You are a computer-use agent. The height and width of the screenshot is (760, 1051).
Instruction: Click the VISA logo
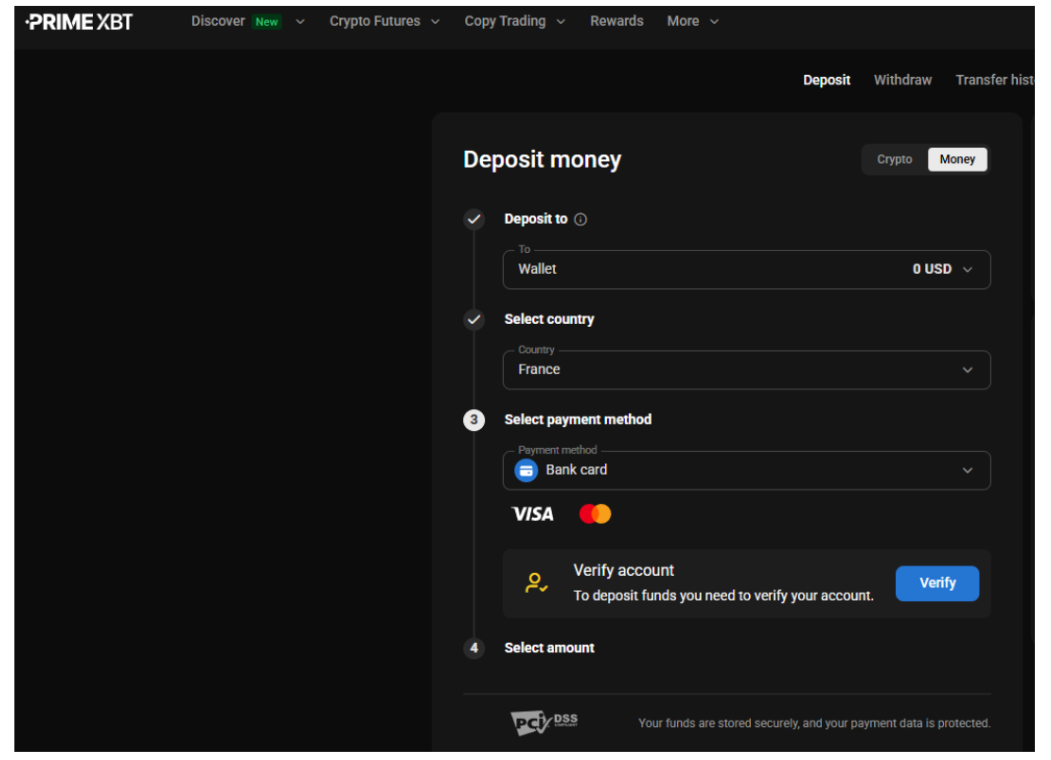click(533, 514)
